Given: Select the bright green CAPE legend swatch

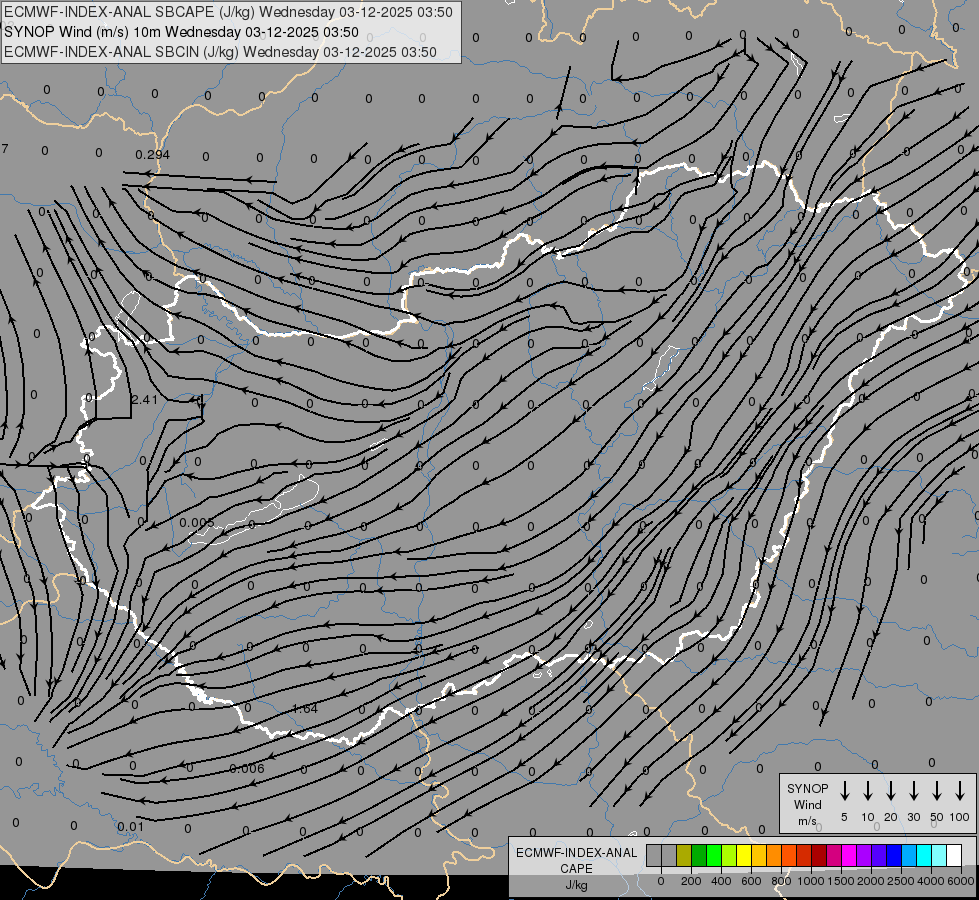Looking at the screenshot, I should pos(714,855).
